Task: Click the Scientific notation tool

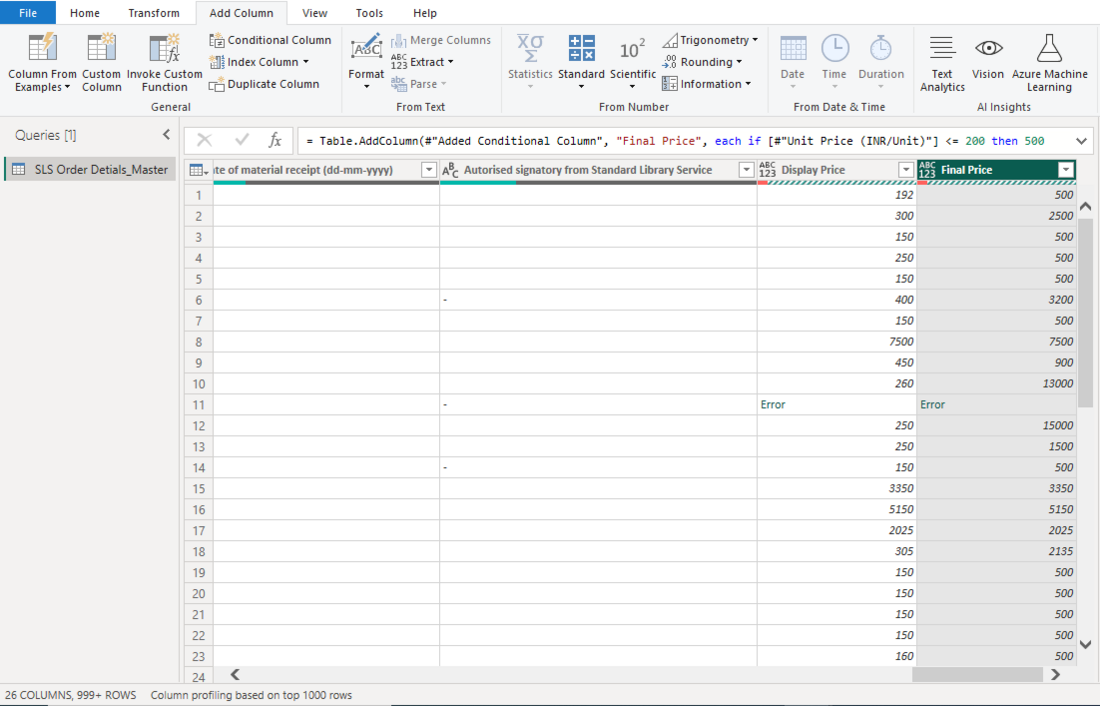Action: click(x=633, y=63)
